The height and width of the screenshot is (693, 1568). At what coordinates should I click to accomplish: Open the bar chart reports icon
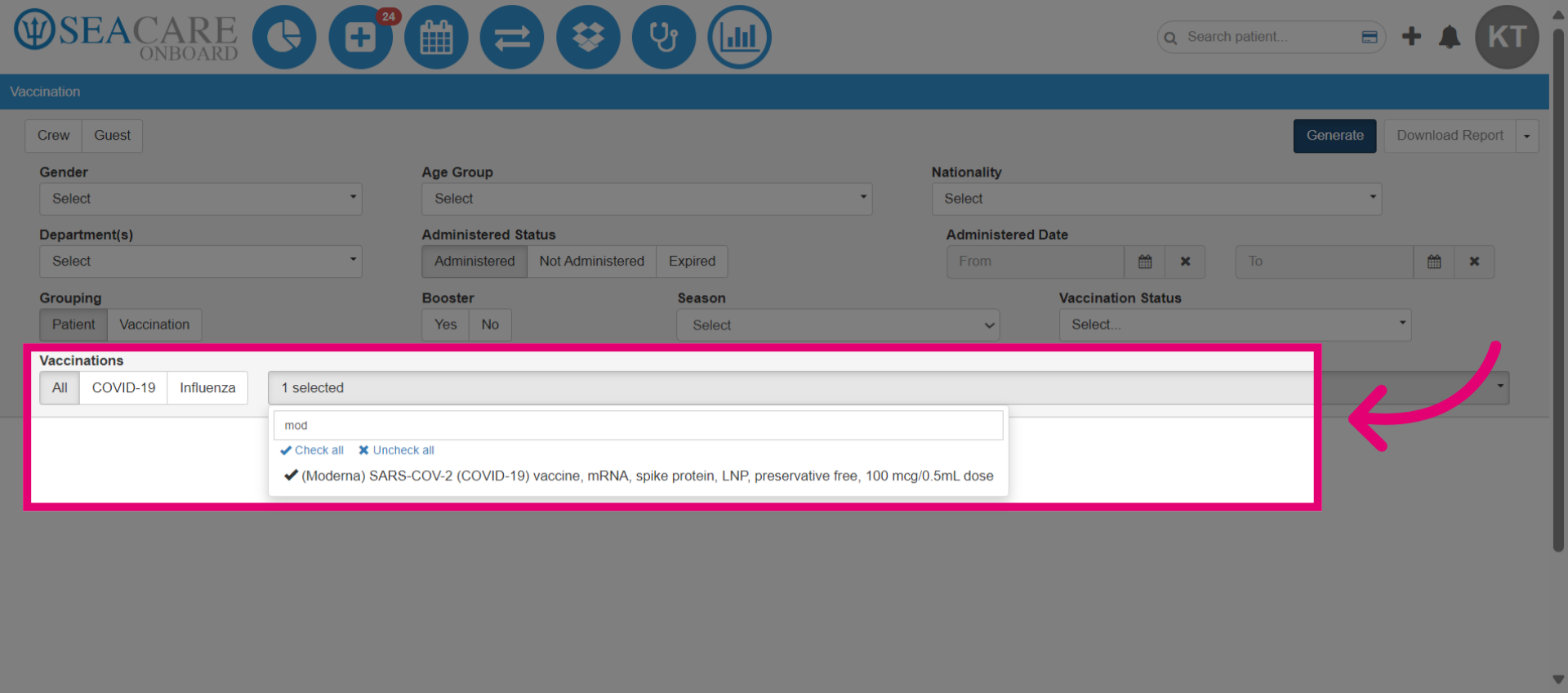click(x=740, y=38)
